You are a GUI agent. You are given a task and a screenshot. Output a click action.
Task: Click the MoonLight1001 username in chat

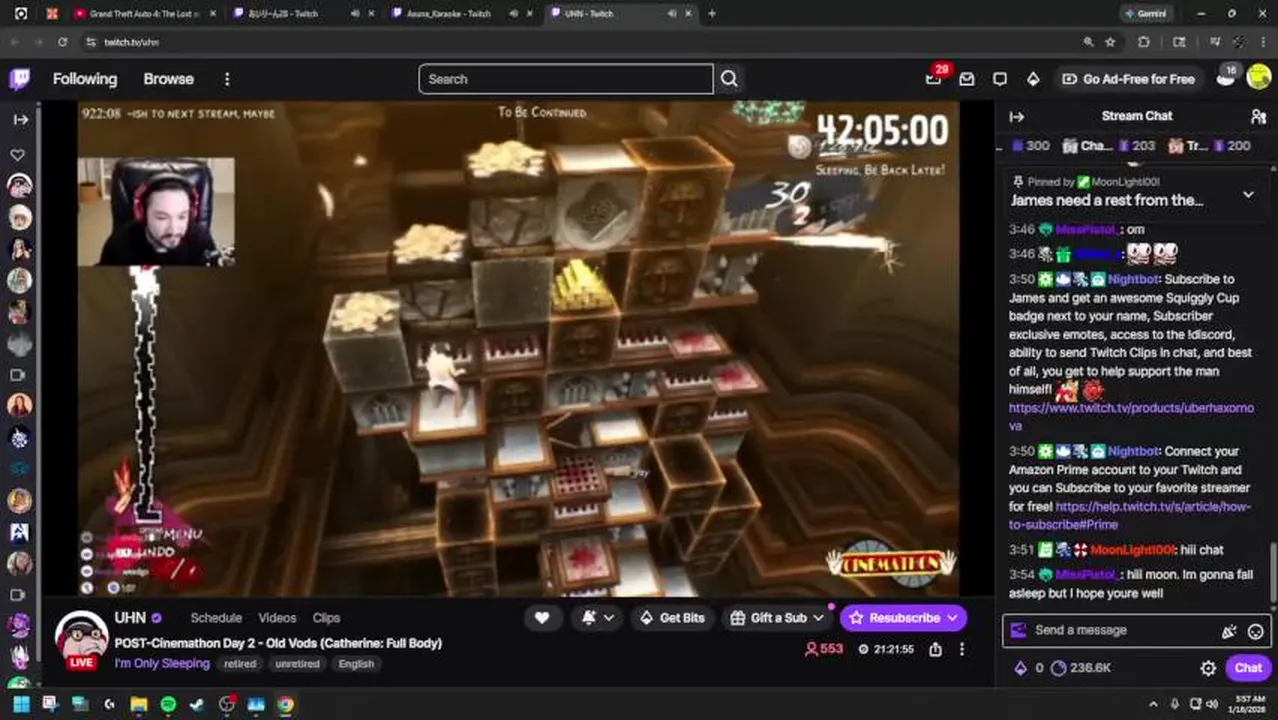[1132, 550]
